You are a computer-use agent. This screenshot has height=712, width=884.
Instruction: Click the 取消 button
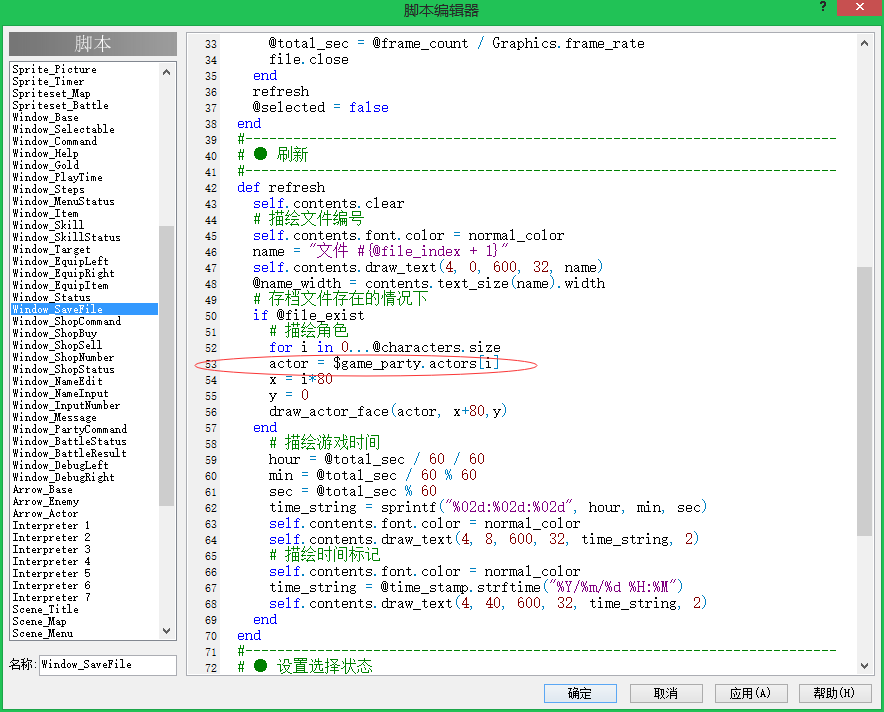[x=666, y=693]
